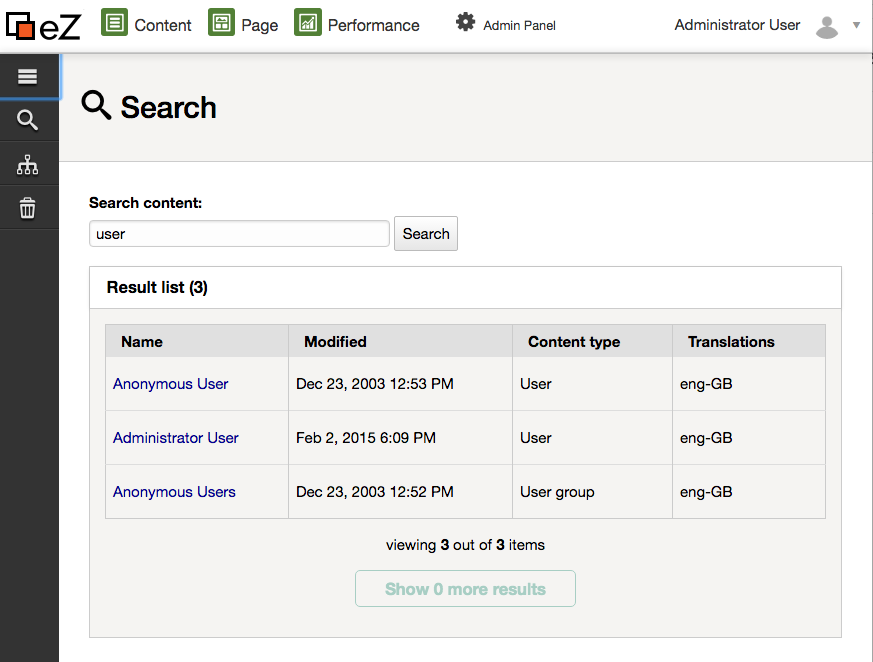The height and width of the screenshot is (662, 873).
Task: Click eng-GB in the Administrator User row
Action: click(x=706, y=438)
